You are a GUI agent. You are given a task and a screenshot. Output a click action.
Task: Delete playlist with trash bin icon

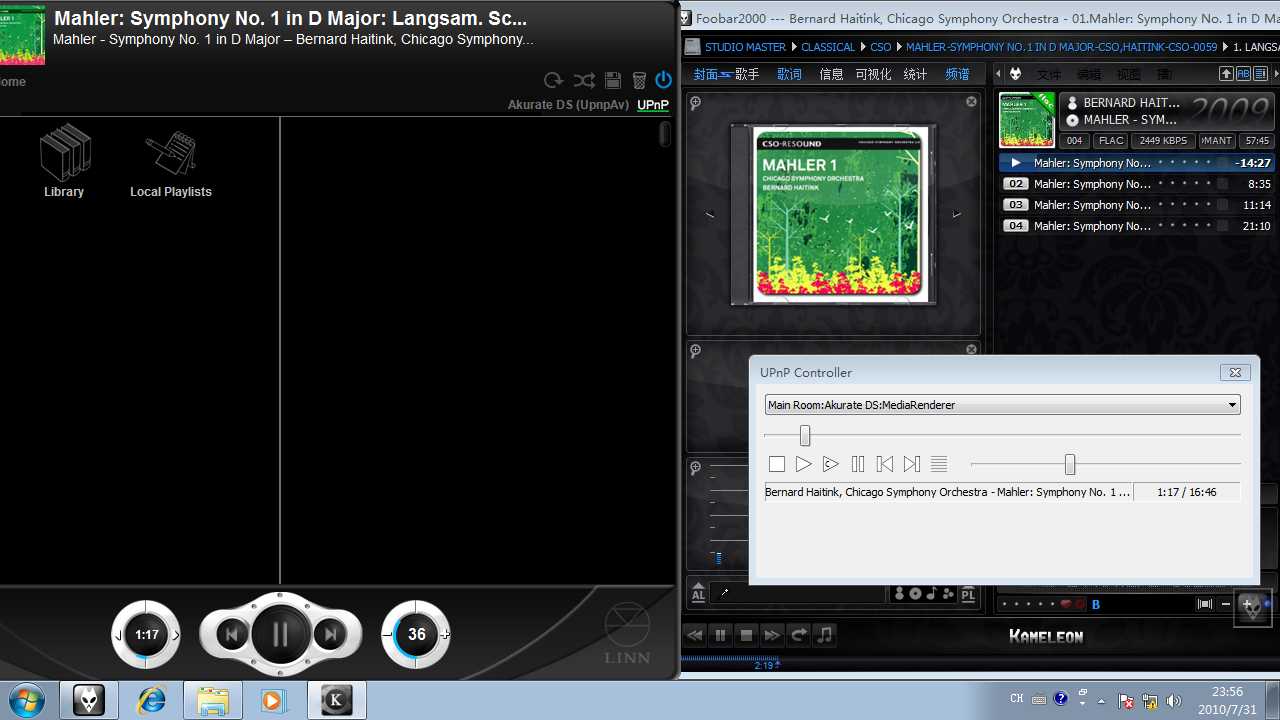[639, 81]
